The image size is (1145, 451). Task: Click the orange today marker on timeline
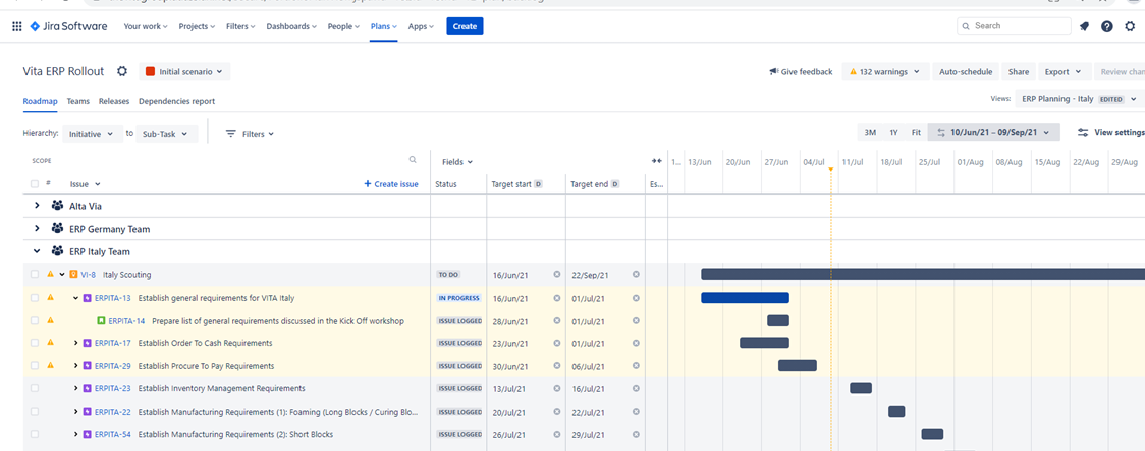[x=830, y=169]
